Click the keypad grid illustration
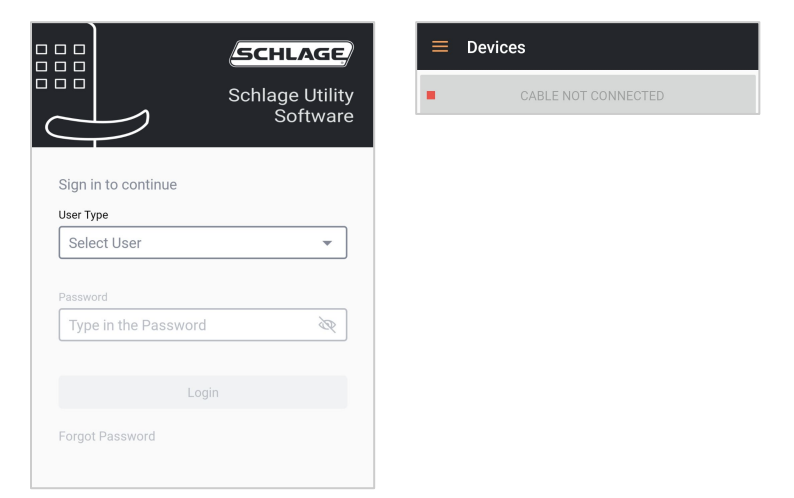Viewport: 794px width, 498px height. [x=60, y=65]
